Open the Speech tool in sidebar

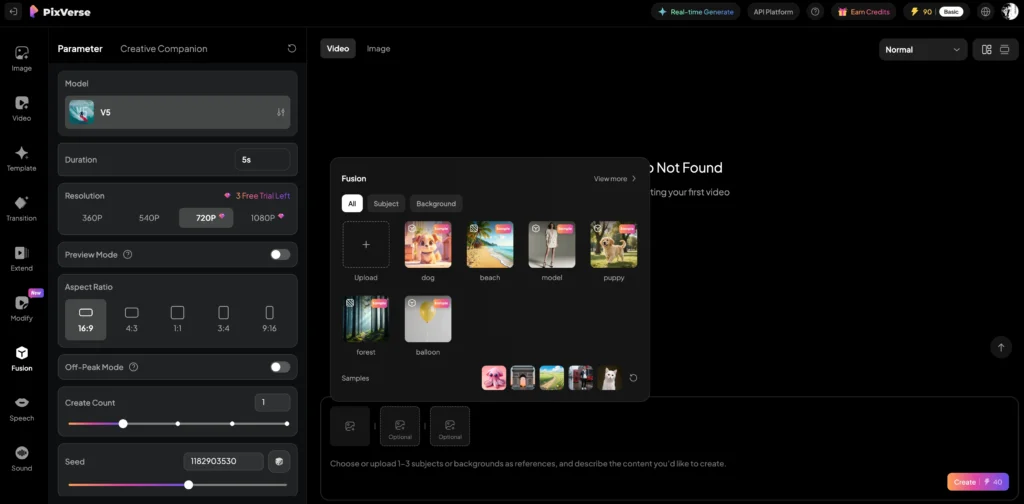22,409
